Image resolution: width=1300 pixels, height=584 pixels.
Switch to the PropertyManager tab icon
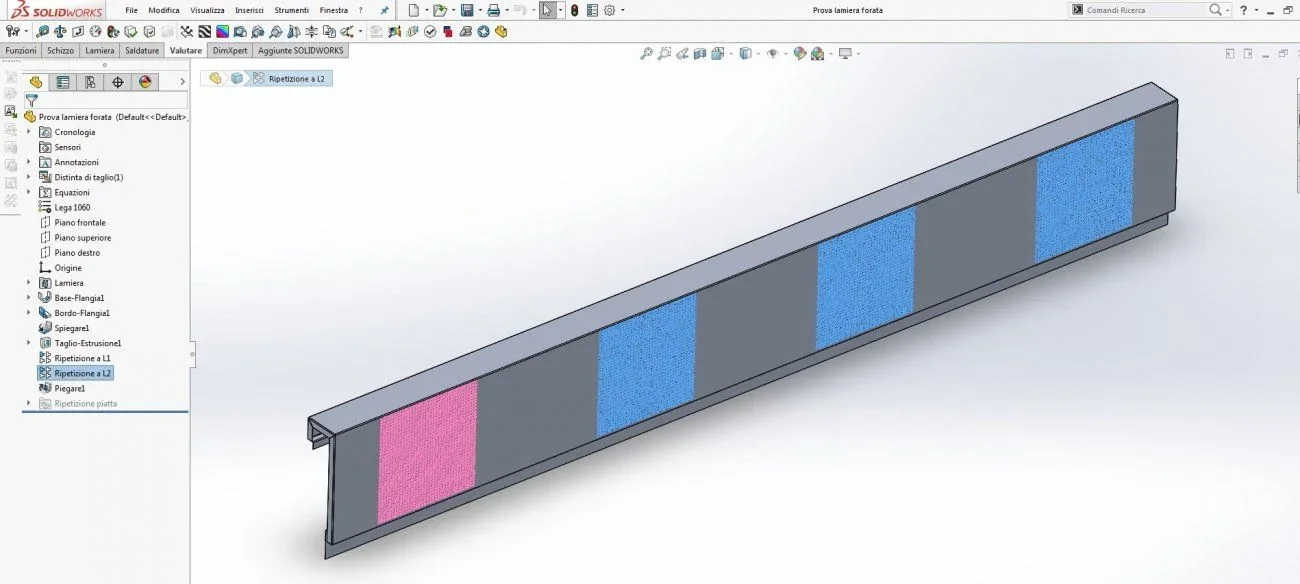(63, 82)
